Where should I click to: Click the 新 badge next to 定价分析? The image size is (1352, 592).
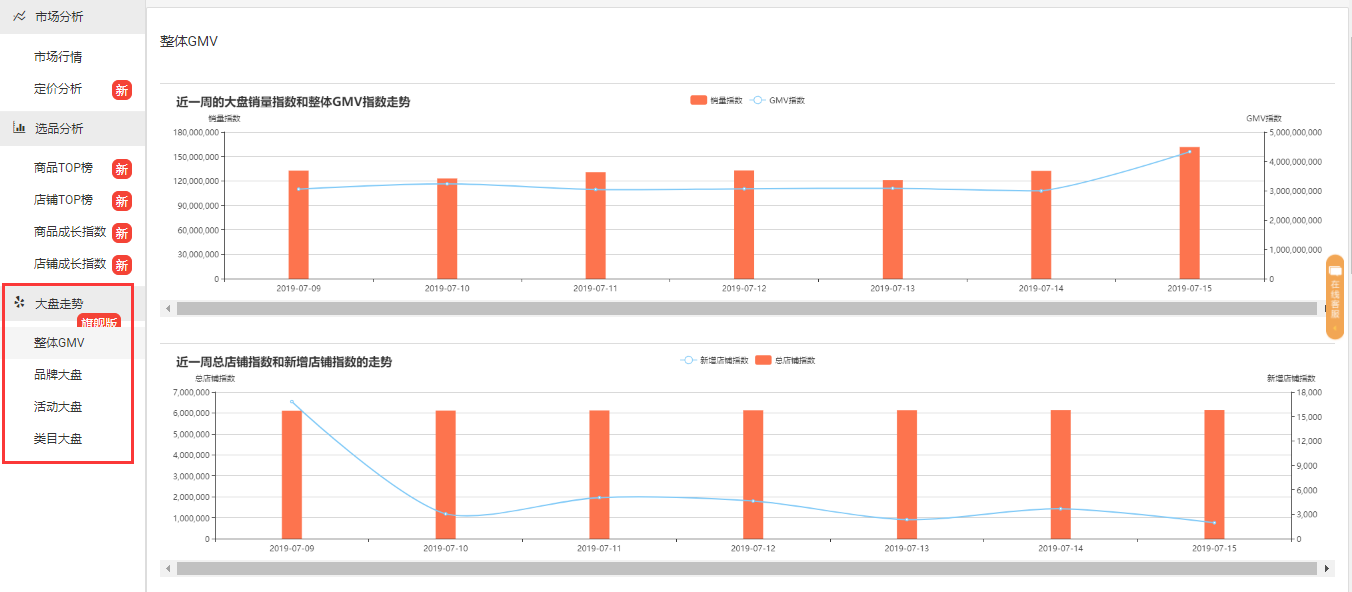tap(121, 90)
